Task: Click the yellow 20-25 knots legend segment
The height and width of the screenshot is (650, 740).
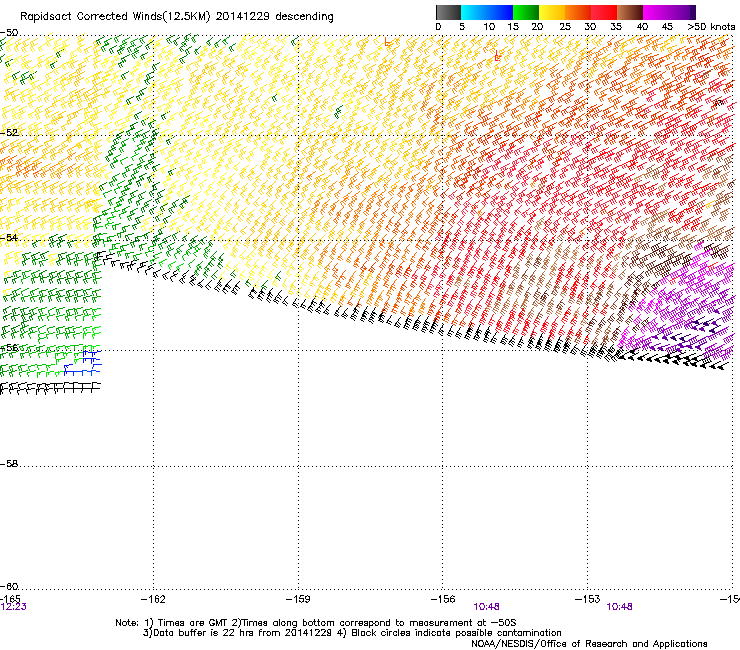Action: coord(552,12)
